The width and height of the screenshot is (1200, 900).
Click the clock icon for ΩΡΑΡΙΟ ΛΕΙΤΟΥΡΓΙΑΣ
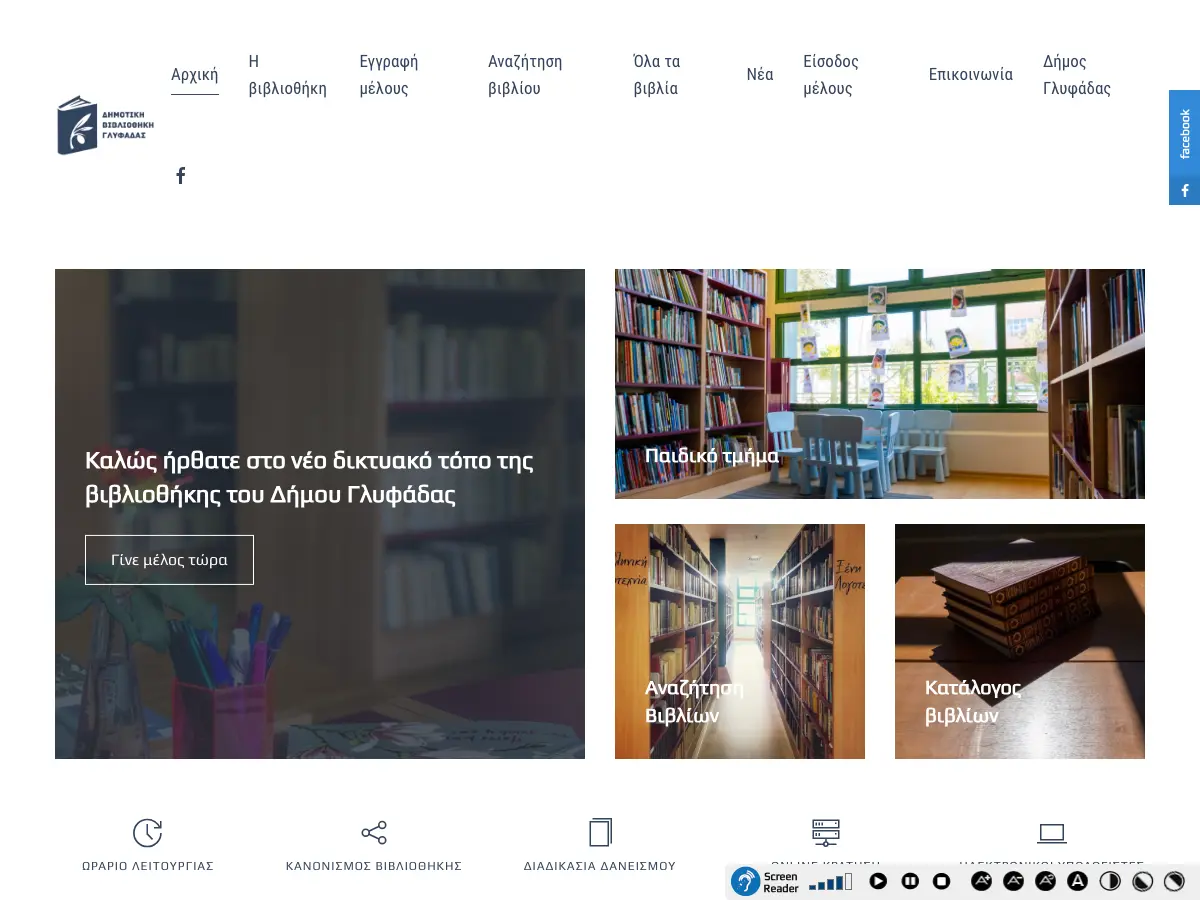(x=147, y=833)
